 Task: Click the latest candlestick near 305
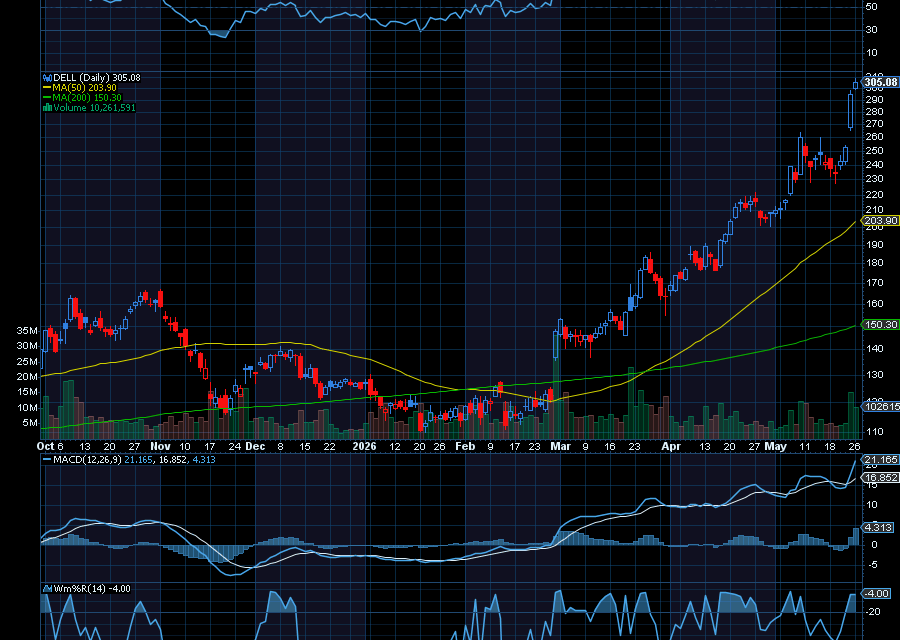pyautogui.click(x=856, y=84)
